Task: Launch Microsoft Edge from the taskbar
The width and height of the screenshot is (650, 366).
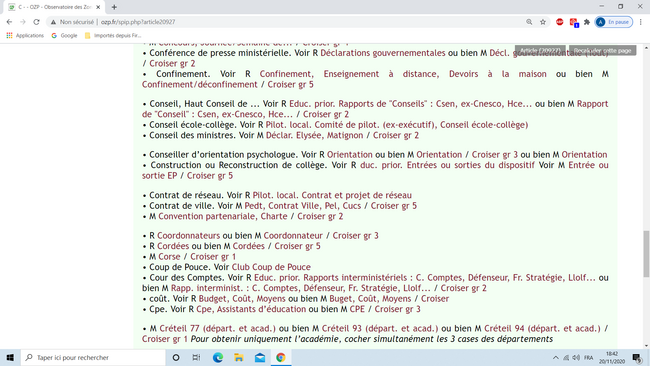Action: 218,357
